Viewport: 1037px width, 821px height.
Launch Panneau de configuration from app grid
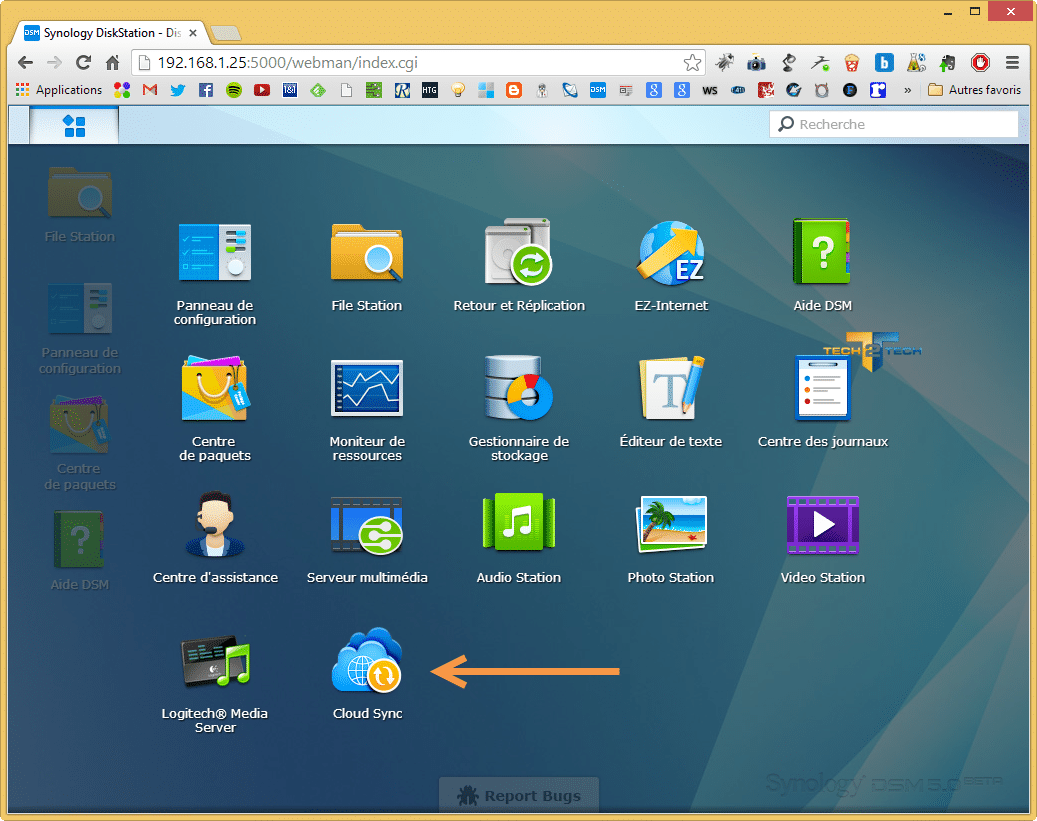click(215, 254)
